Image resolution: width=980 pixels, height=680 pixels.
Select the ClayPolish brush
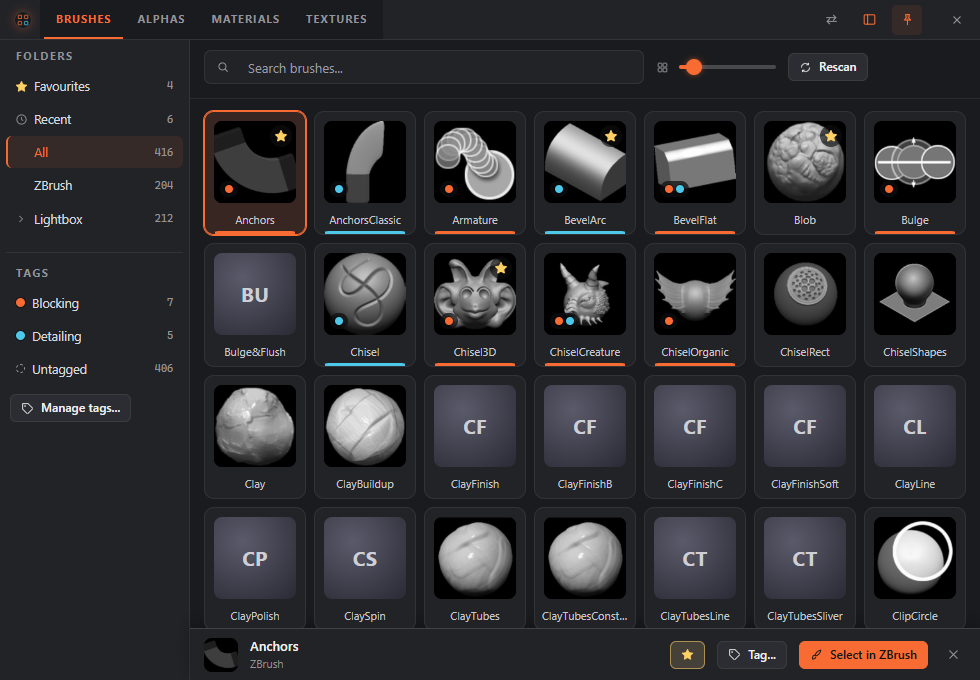point(255,568)
